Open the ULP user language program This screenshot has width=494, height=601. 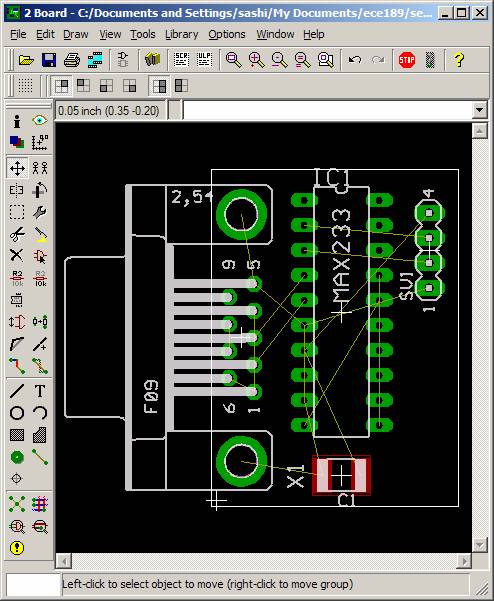tap(204, 60)
